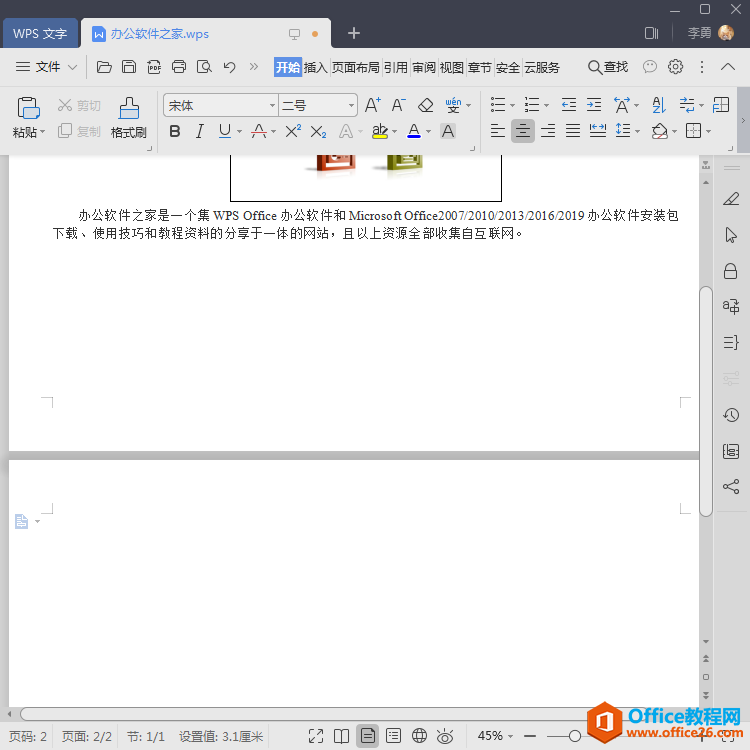Open the font name dropdown
The image size is (750, 750).
coord(272,105)
